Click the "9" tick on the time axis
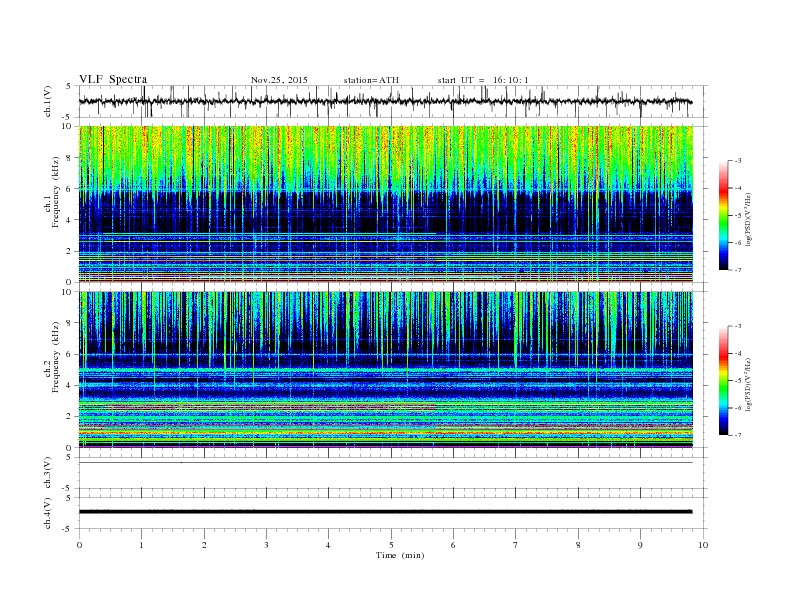Viewport: 792px width, 612px height. 640,545
